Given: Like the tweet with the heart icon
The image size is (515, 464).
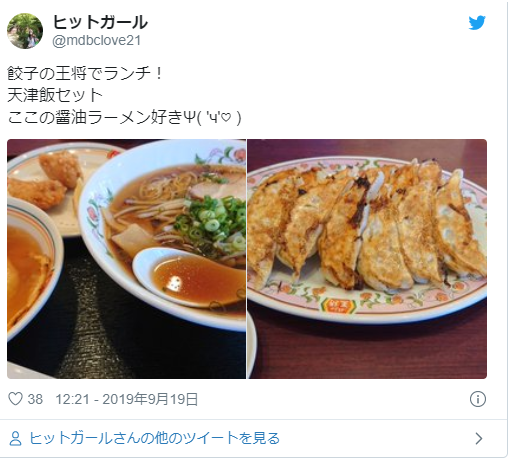Looking at the screenshot, I should [x=15, y=399].
